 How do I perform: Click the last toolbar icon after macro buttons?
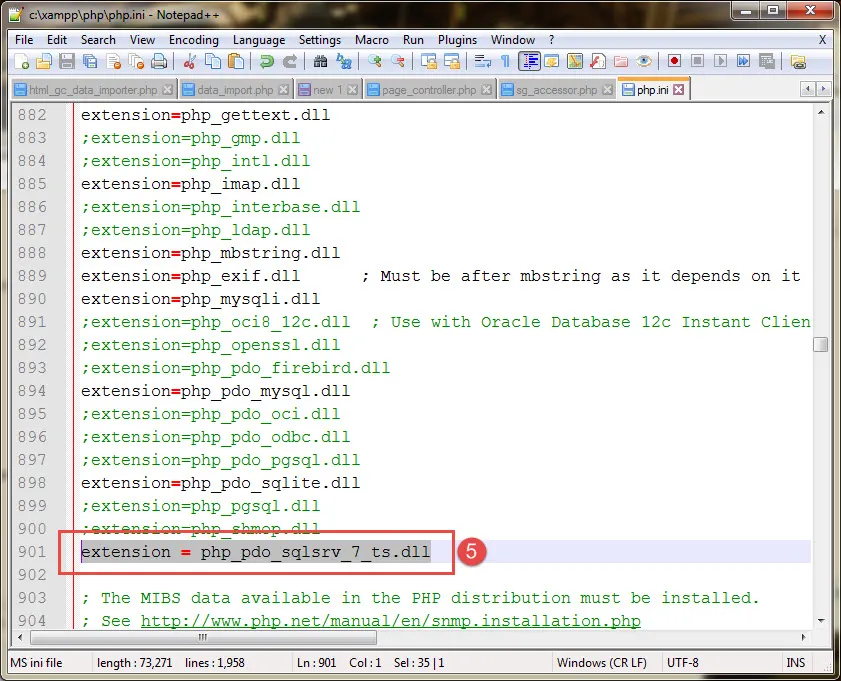pyautogui.click(x=798, y=62)
